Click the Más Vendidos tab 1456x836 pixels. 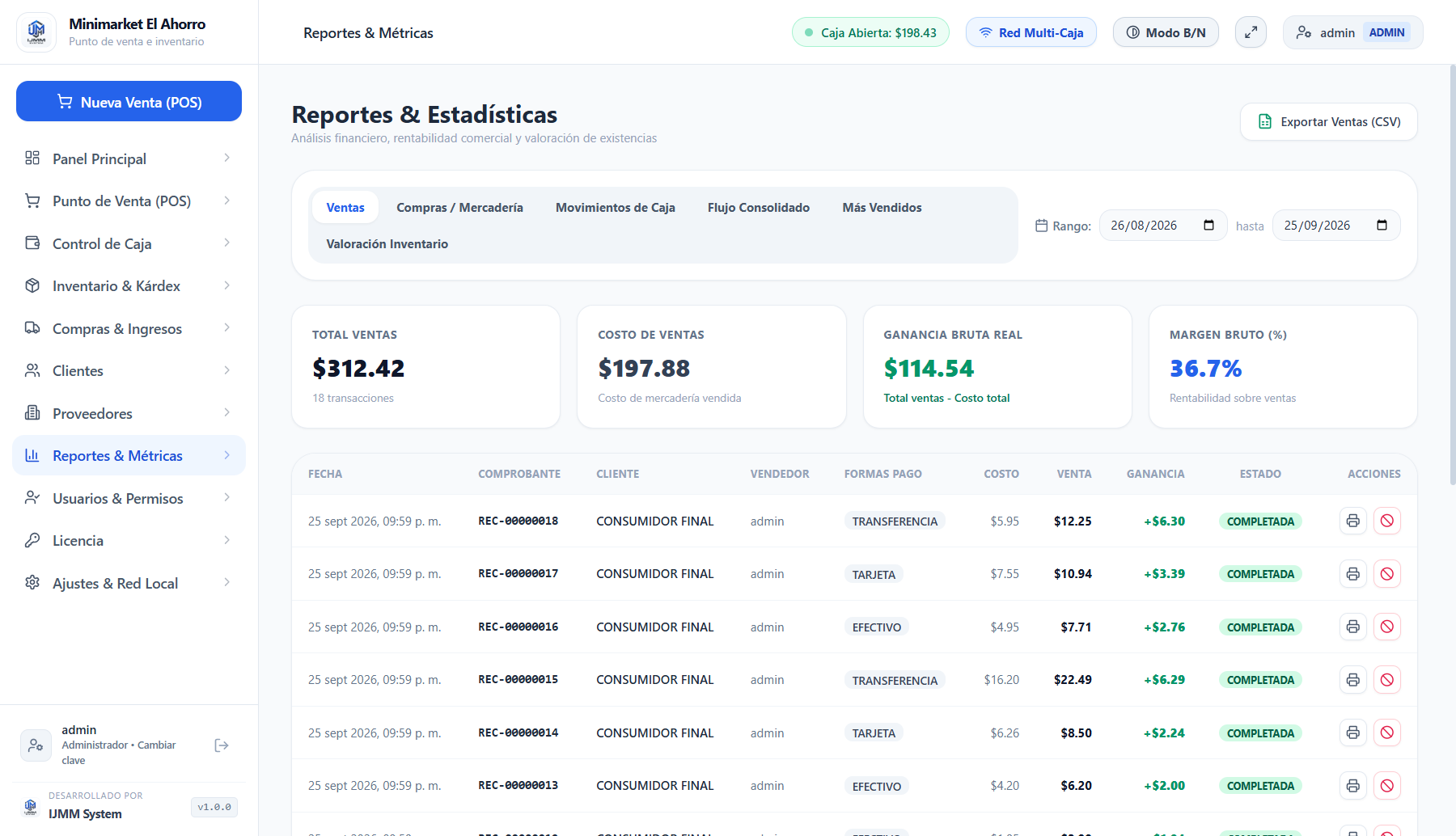coord(882,208)
